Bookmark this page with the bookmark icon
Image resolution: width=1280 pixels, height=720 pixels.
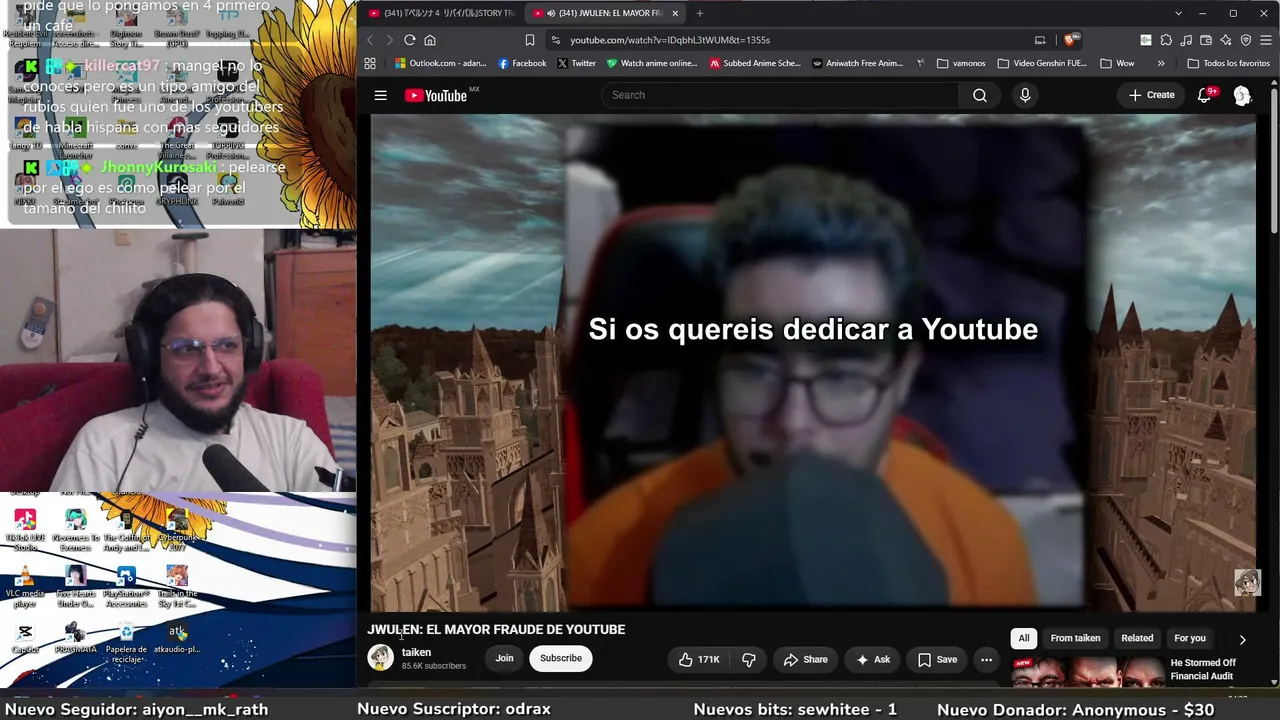point(530,40)
